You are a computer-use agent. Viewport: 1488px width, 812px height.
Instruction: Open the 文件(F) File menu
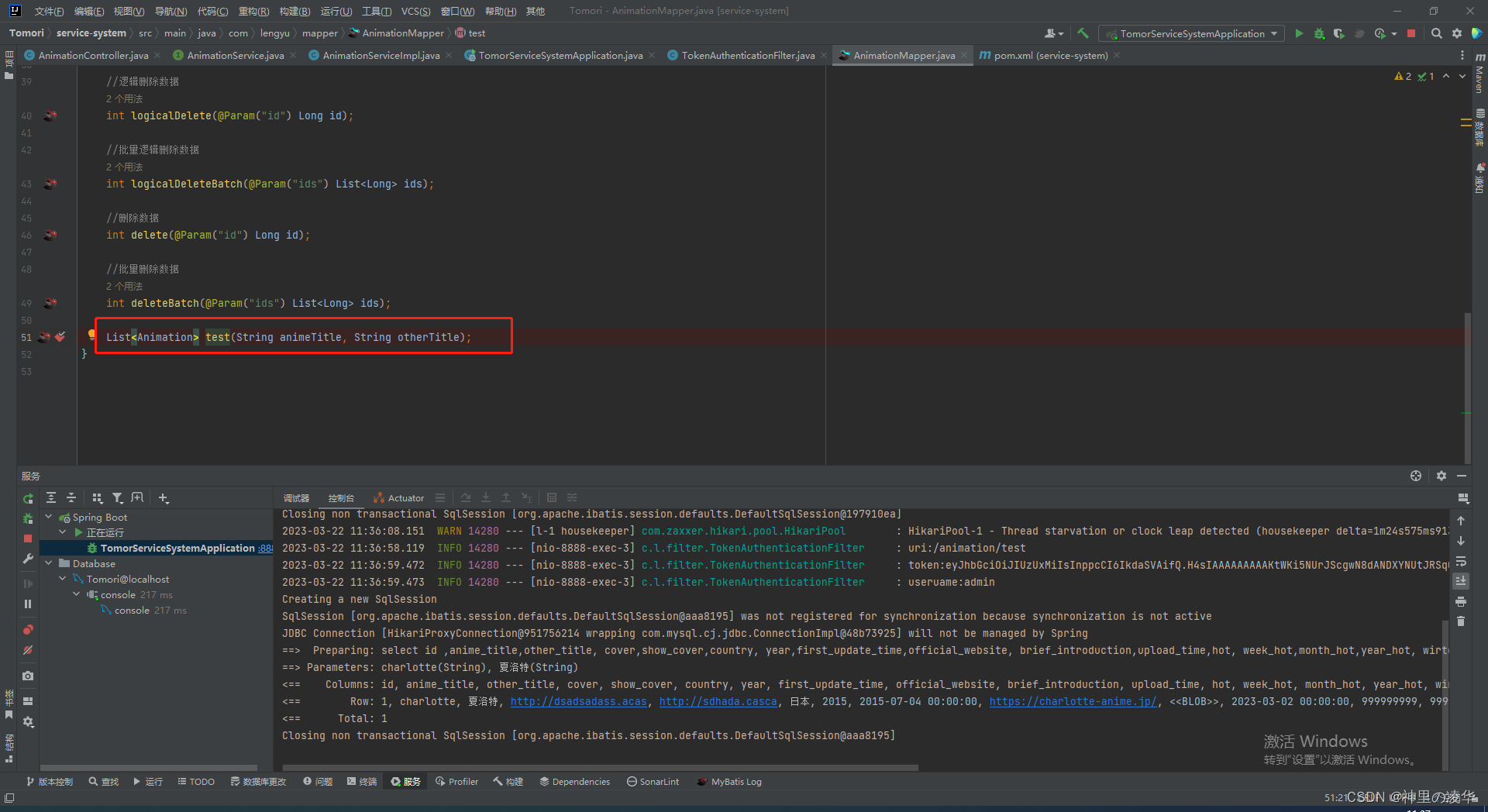50,11
